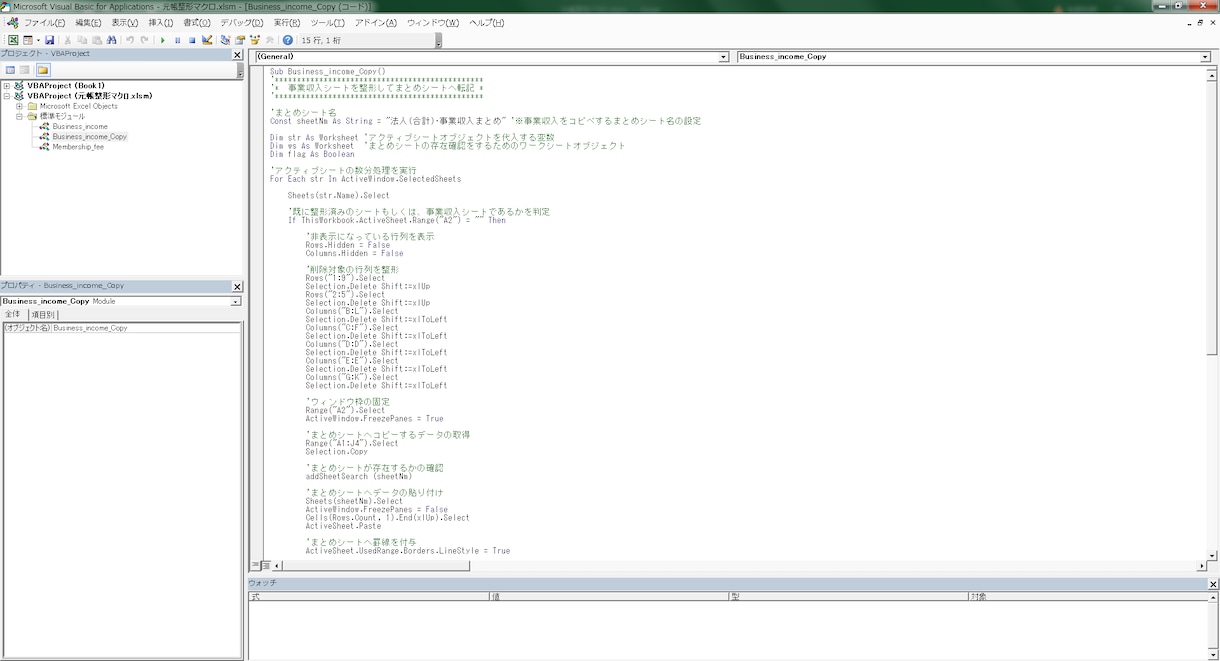
Task: Click the View Microsoft Excel toolbar icon
Action: (x=13, y=40)
